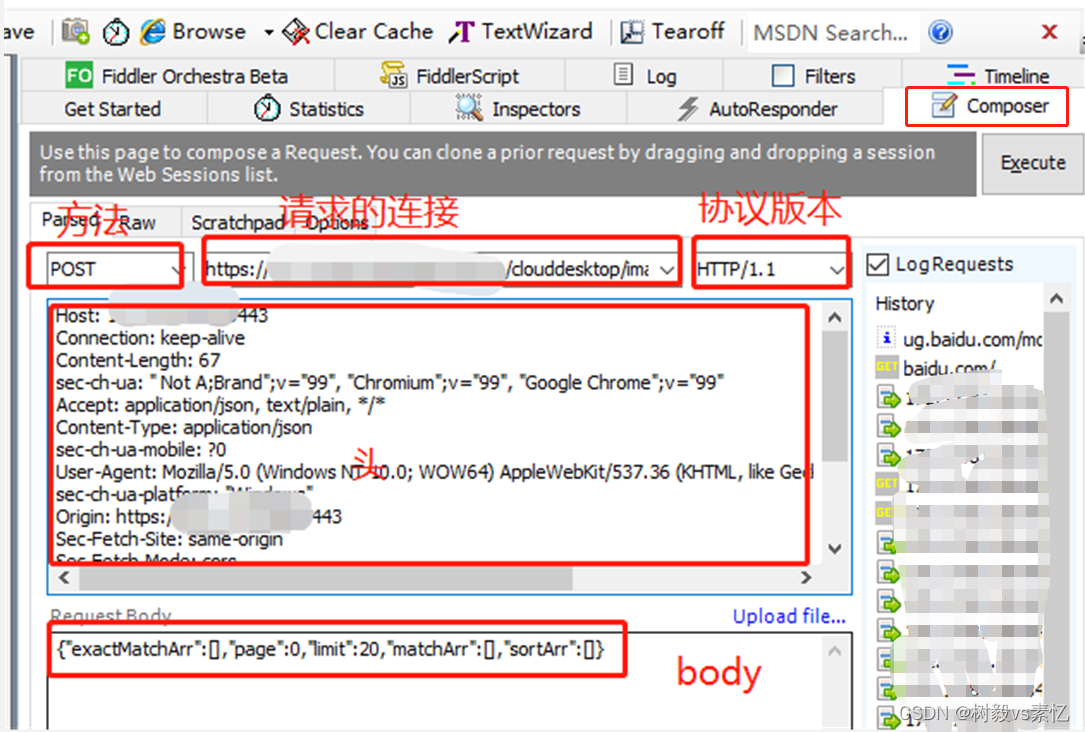Open the Get Started tab

pyautogui.click(x=113, y=109)
